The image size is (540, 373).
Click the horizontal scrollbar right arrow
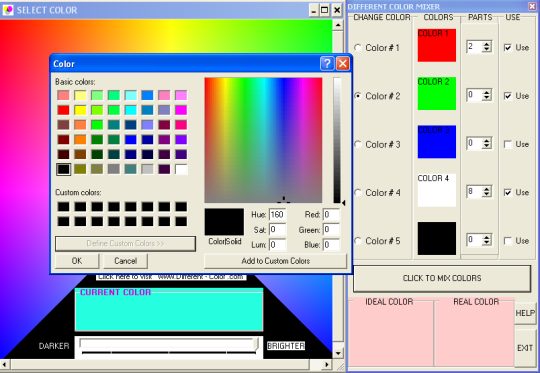click(327, 364)
